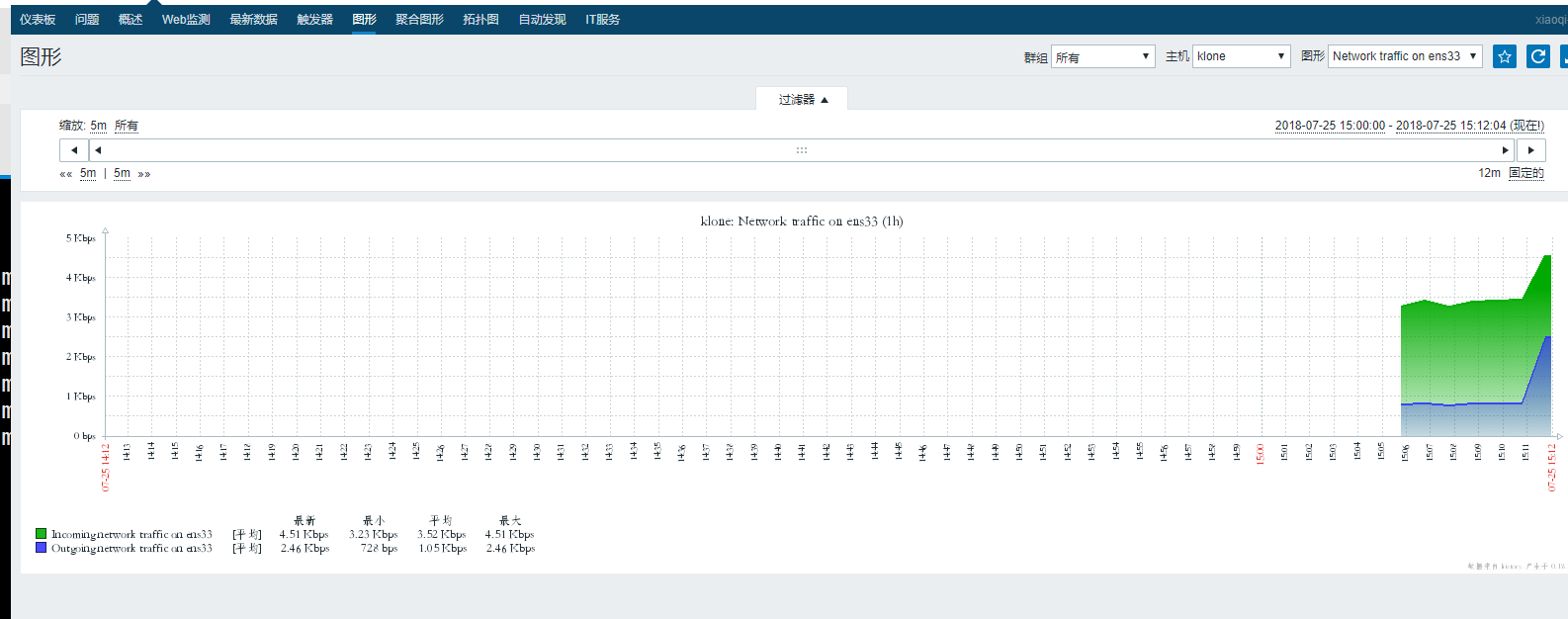This screenshot has height=619, width=1568.
Task: Click the 3.52 Kbps average value
Action: (x=441, y=534)
